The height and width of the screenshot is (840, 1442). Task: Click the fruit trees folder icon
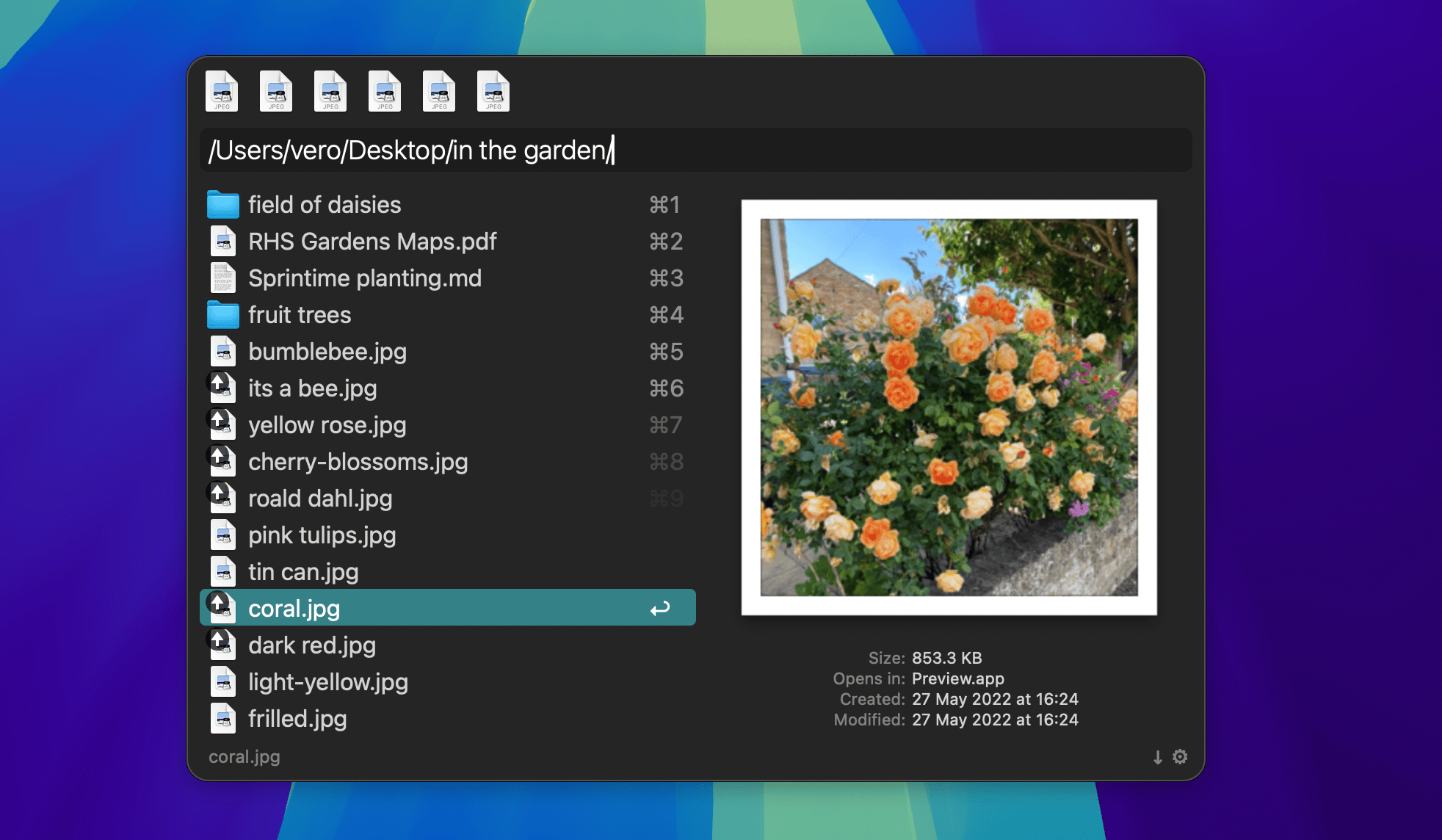pos(222,315)
